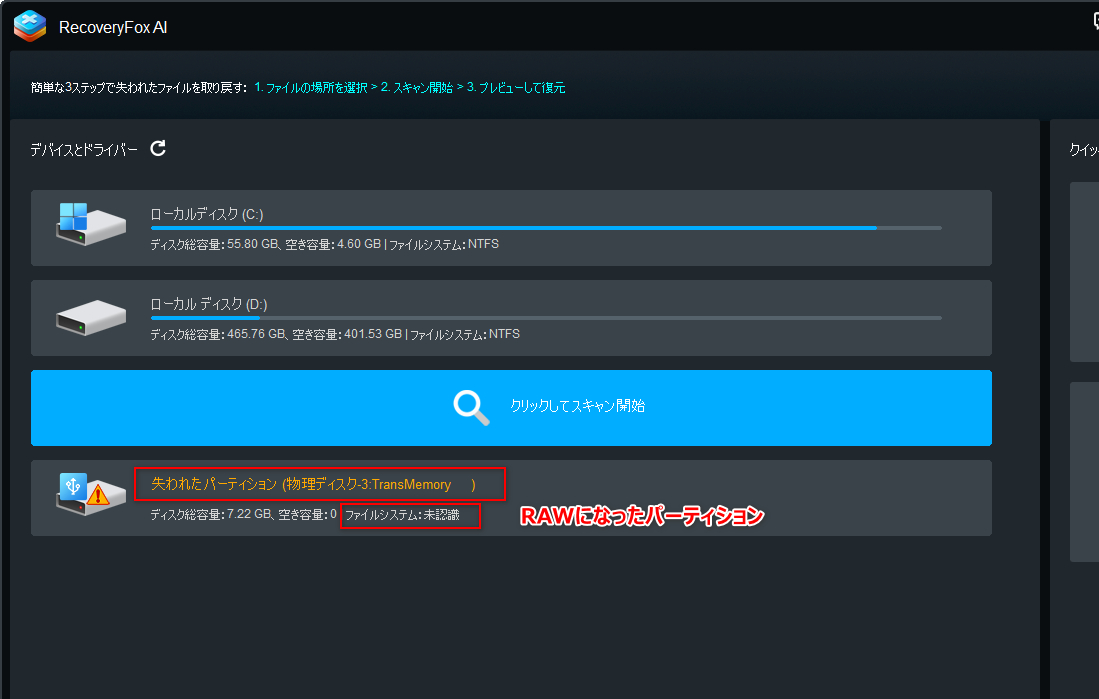Select the ローカルディスク (C:) drive label
Image resolution: width=1099 pixels, height=699 pixels.
[x=207, y=214]
